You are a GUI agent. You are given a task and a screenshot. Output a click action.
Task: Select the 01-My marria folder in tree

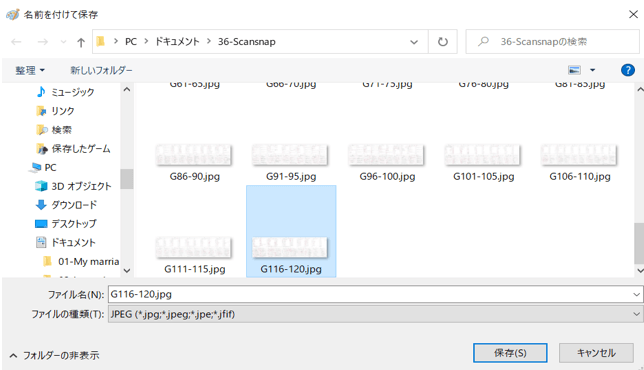[88, 262]
